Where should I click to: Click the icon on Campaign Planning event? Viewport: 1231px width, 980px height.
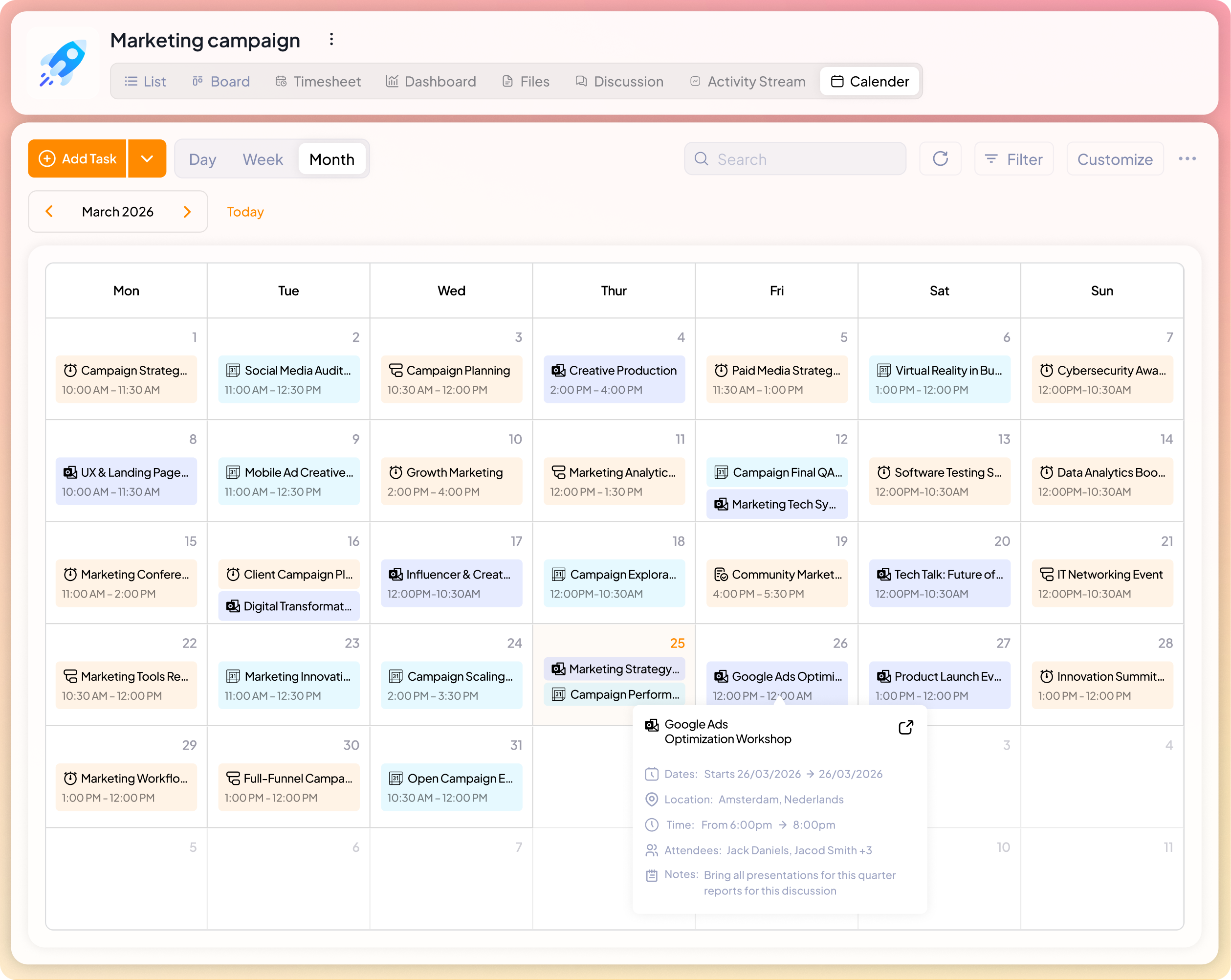396,370
